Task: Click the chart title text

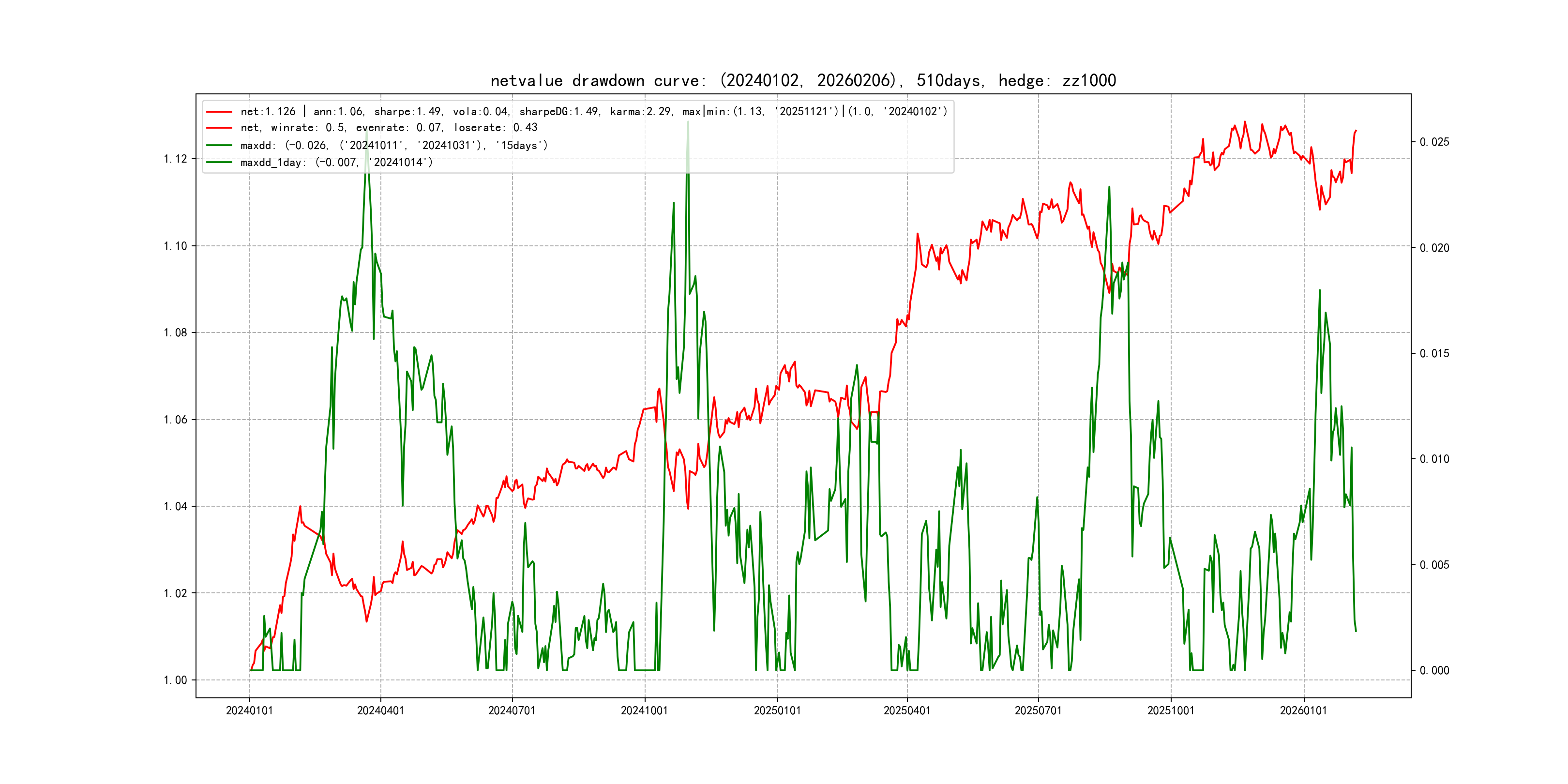Action: click(803, 81)
